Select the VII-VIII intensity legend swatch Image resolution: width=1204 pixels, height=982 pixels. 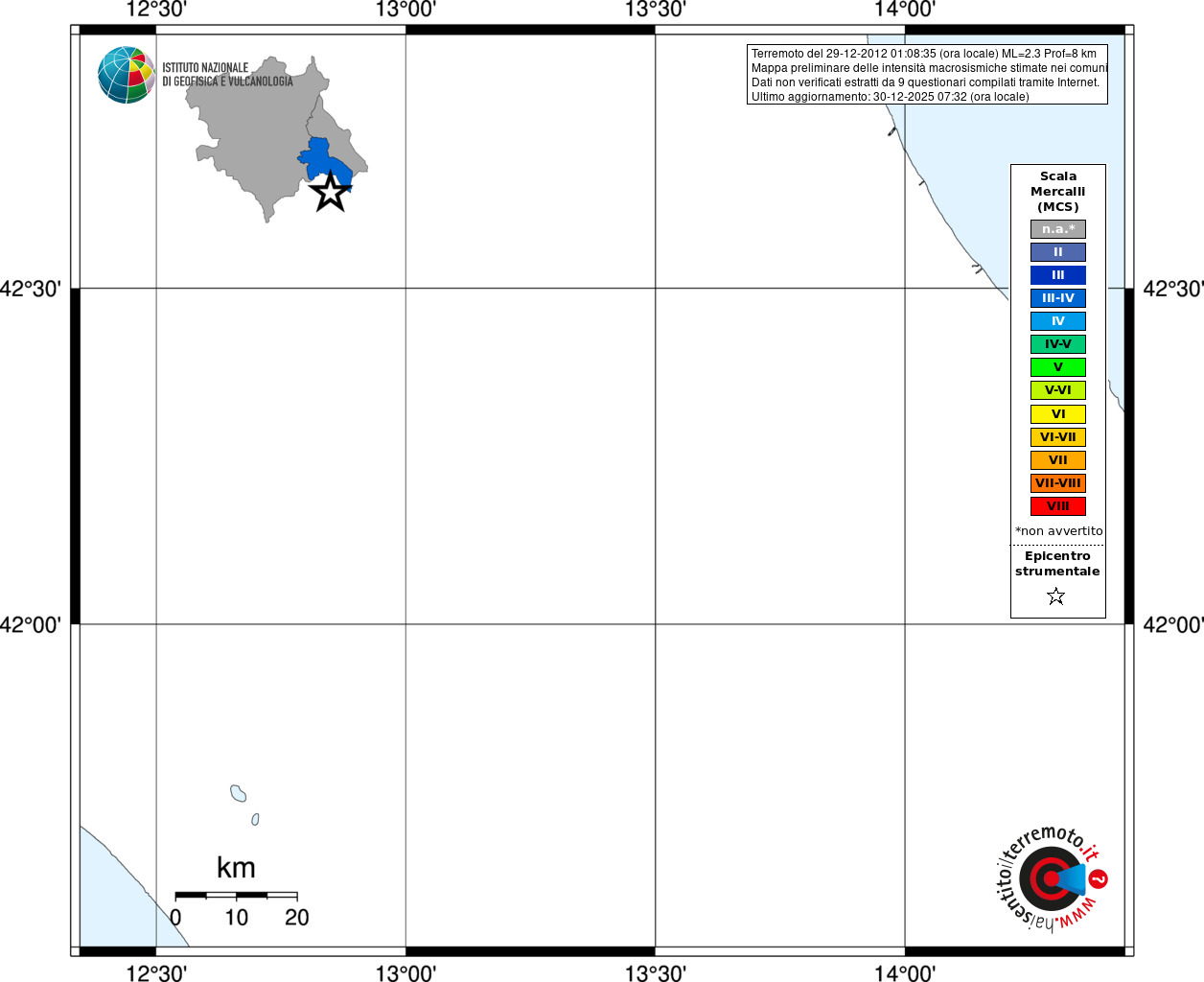(1058, 483)
